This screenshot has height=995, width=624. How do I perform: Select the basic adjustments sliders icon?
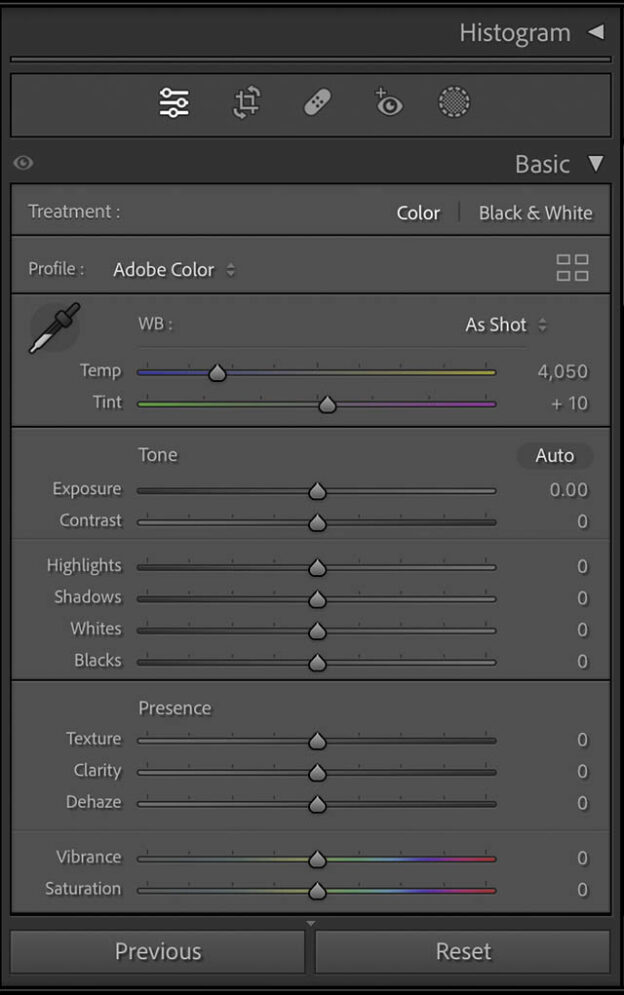(x=172, y=103)
